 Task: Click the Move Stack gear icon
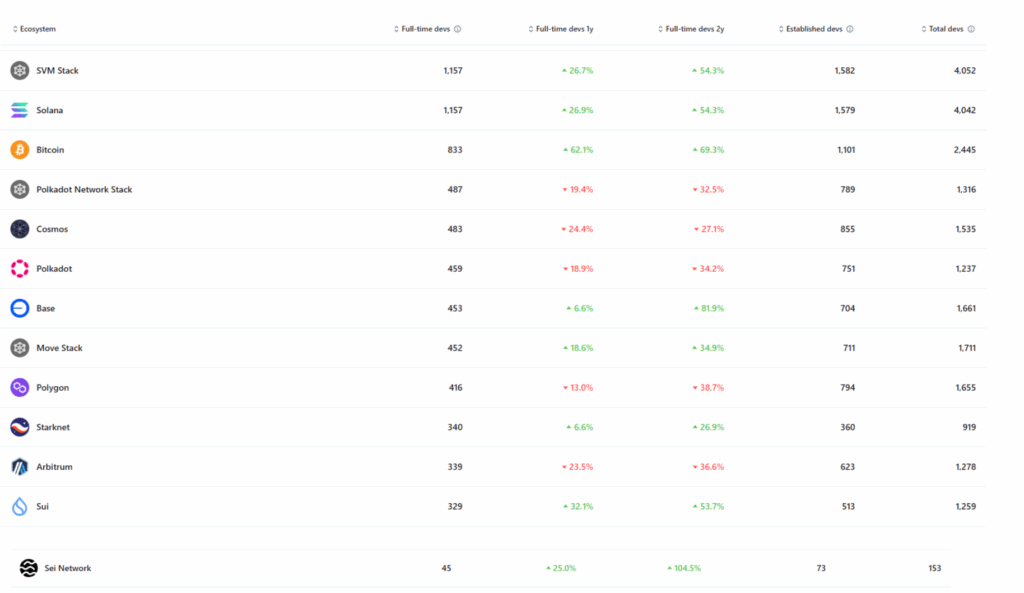pos(19,347)
